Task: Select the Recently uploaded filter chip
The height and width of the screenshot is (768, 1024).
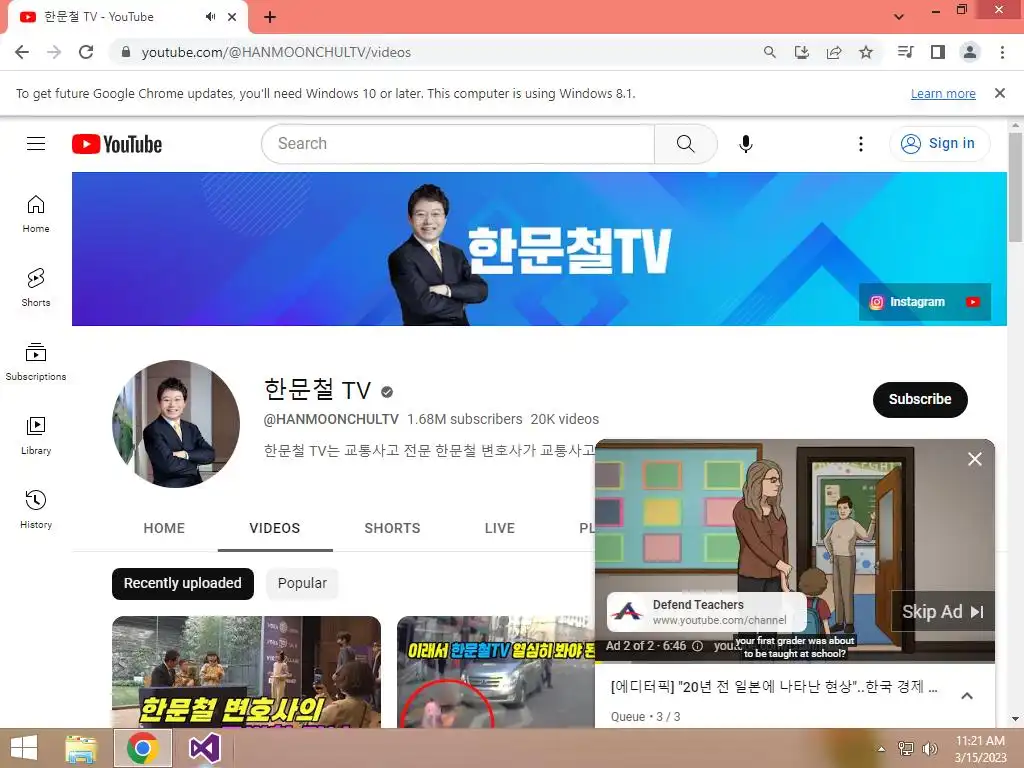Action: 183,583
